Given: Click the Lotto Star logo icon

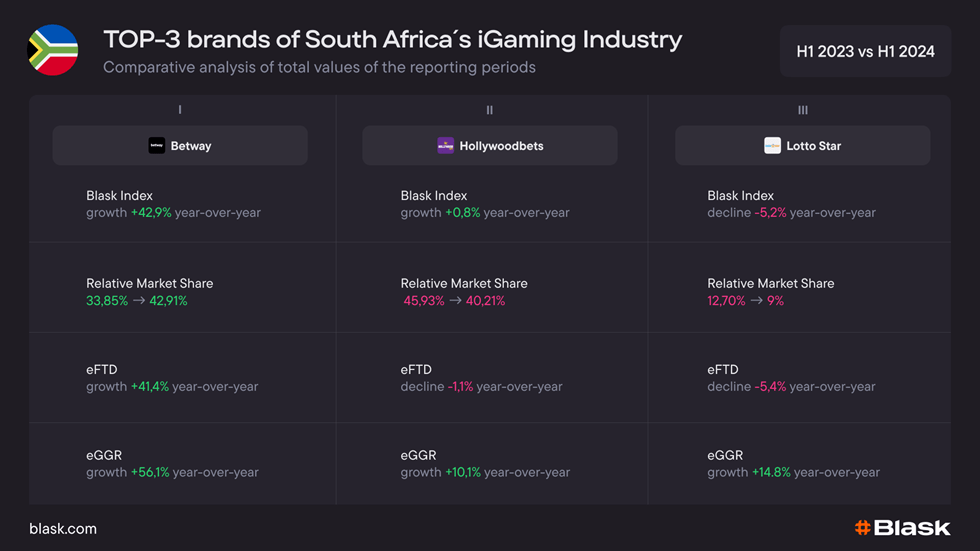Looking at the screenshot, I should tap(772, 146).
